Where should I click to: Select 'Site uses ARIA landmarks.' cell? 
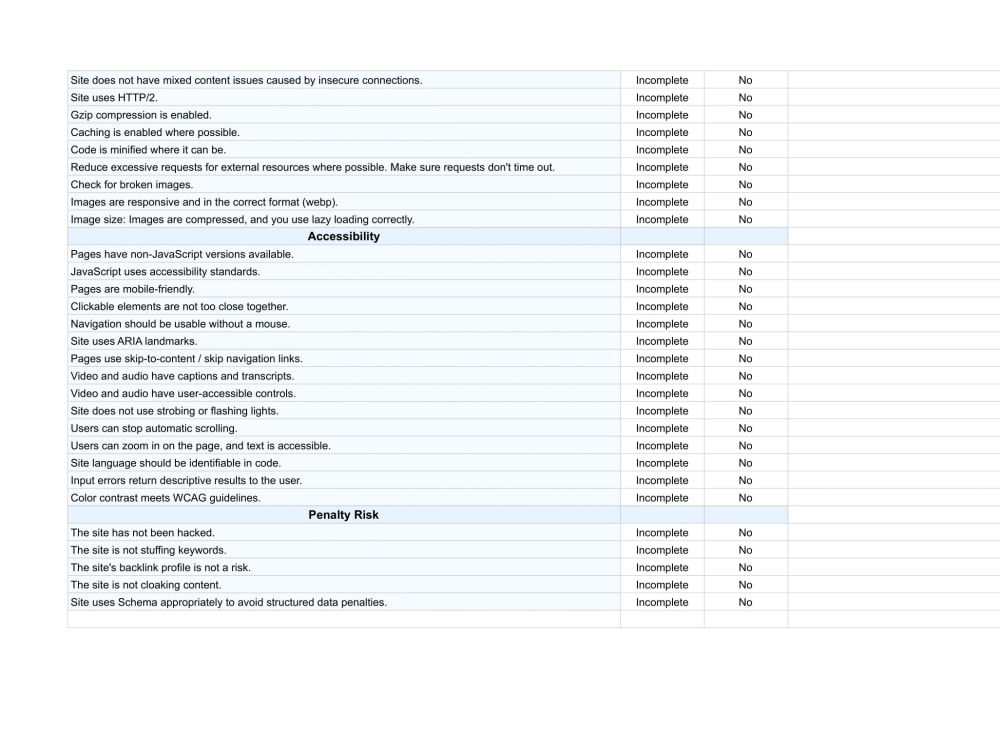click(x=344, y=341)
